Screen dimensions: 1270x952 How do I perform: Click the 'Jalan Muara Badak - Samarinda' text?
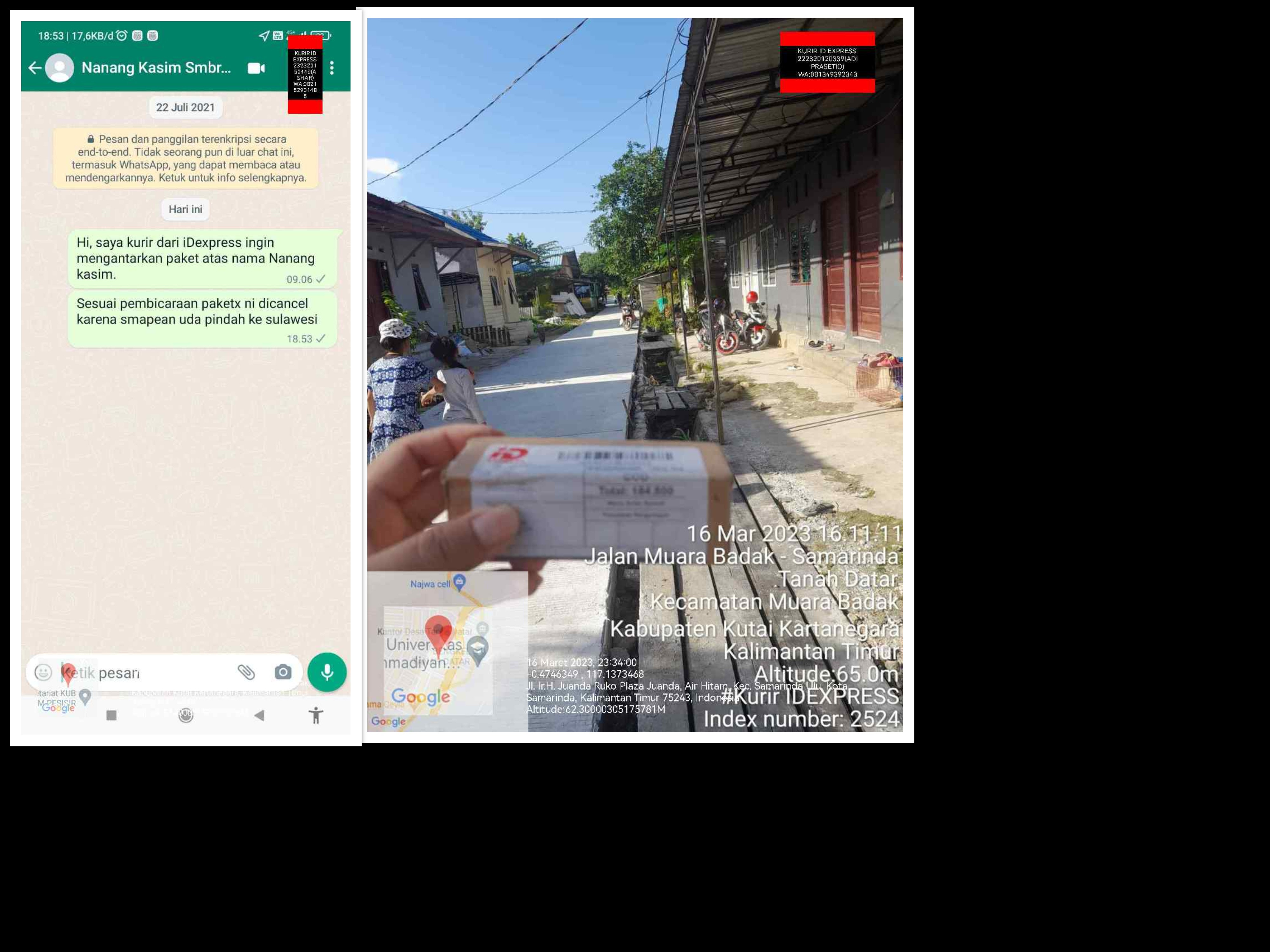tap(741, 556)
